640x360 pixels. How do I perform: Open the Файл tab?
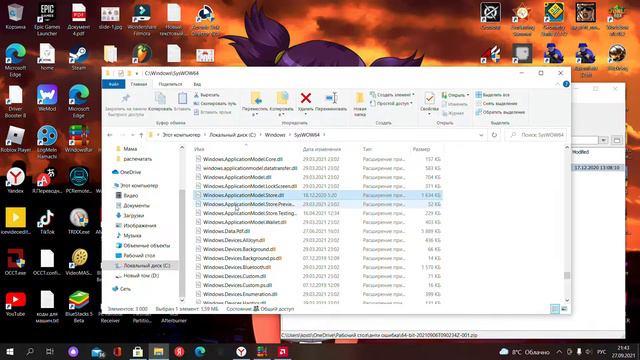coord(114,84)
